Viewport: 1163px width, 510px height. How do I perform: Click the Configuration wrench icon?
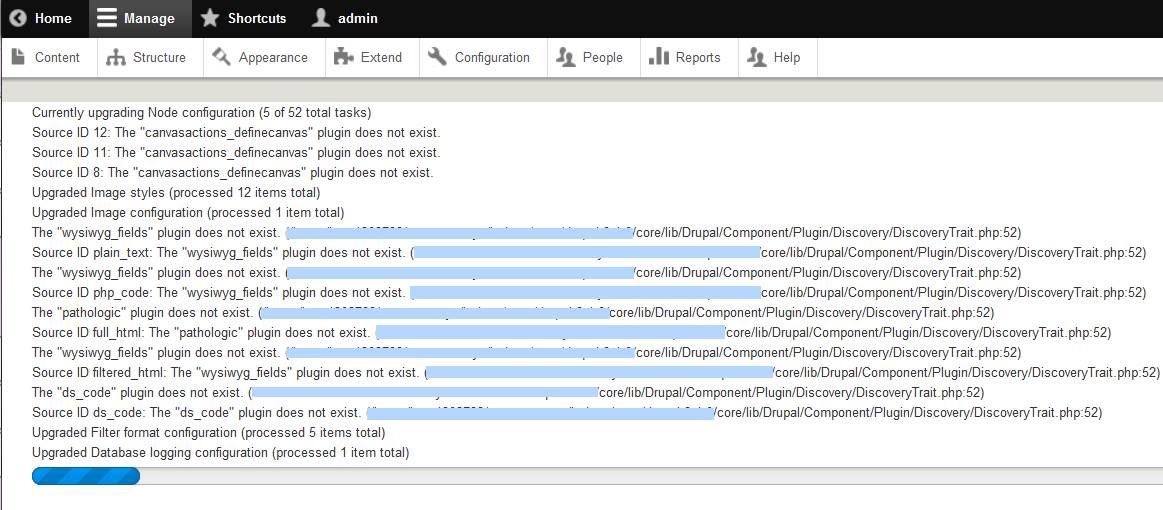coord(438,56)
